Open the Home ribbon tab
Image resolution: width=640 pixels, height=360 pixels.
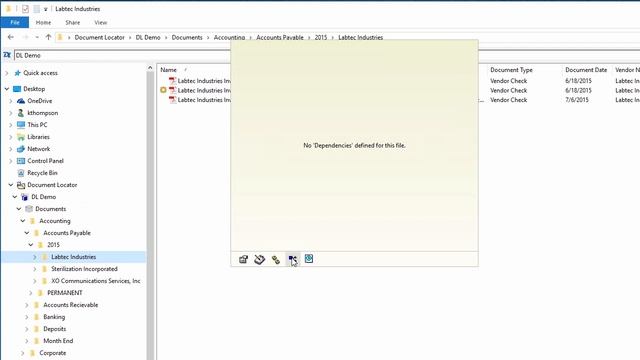43,22
